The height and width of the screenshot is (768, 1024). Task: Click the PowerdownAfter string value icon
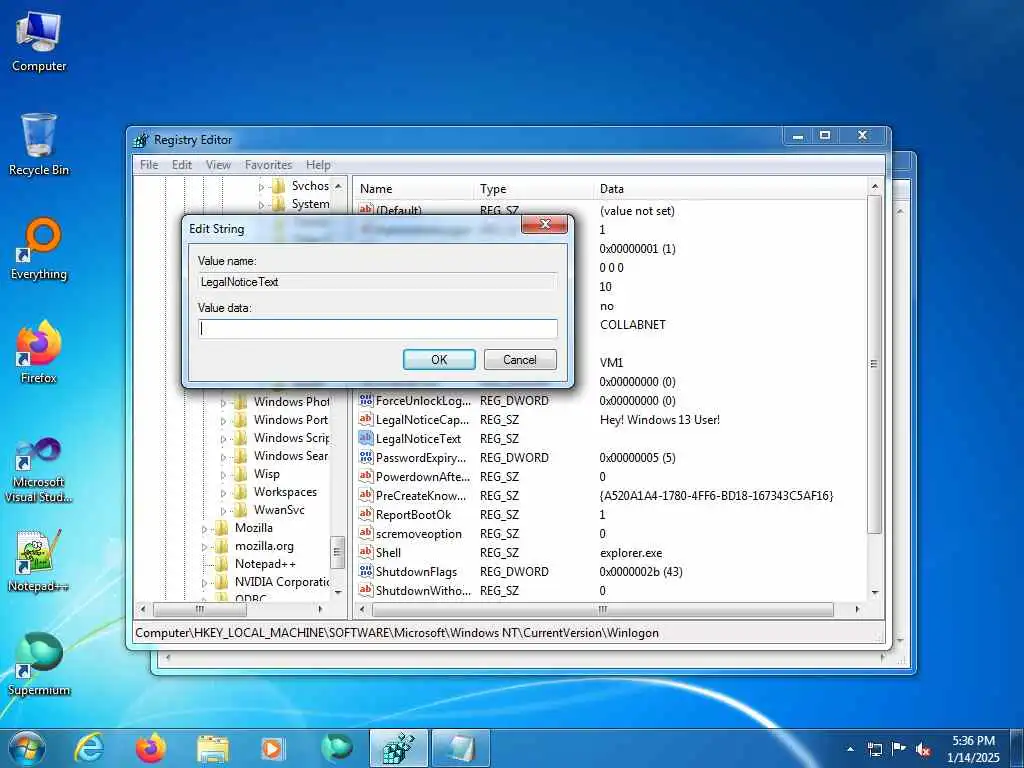point(366,476)
